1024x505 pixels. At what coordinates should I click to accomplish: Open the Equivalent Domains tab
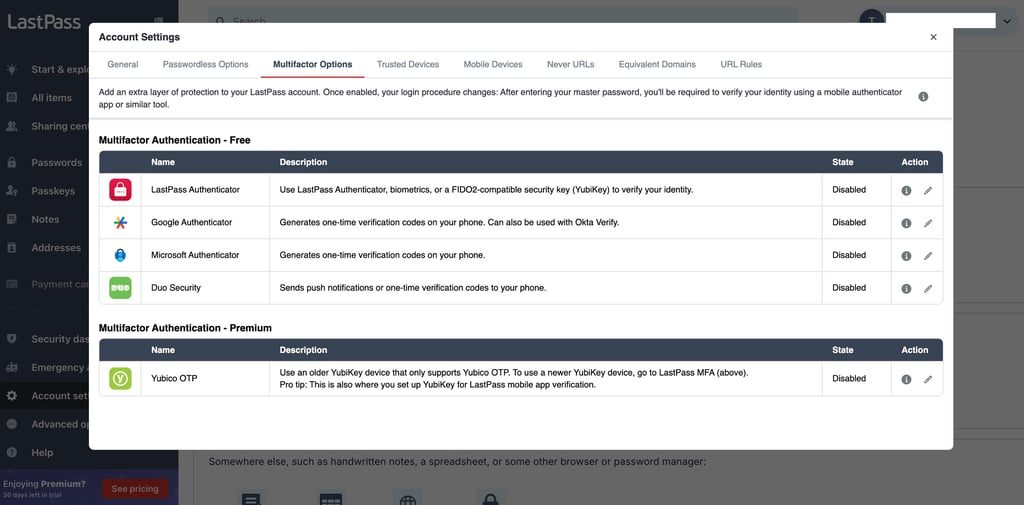657,65
